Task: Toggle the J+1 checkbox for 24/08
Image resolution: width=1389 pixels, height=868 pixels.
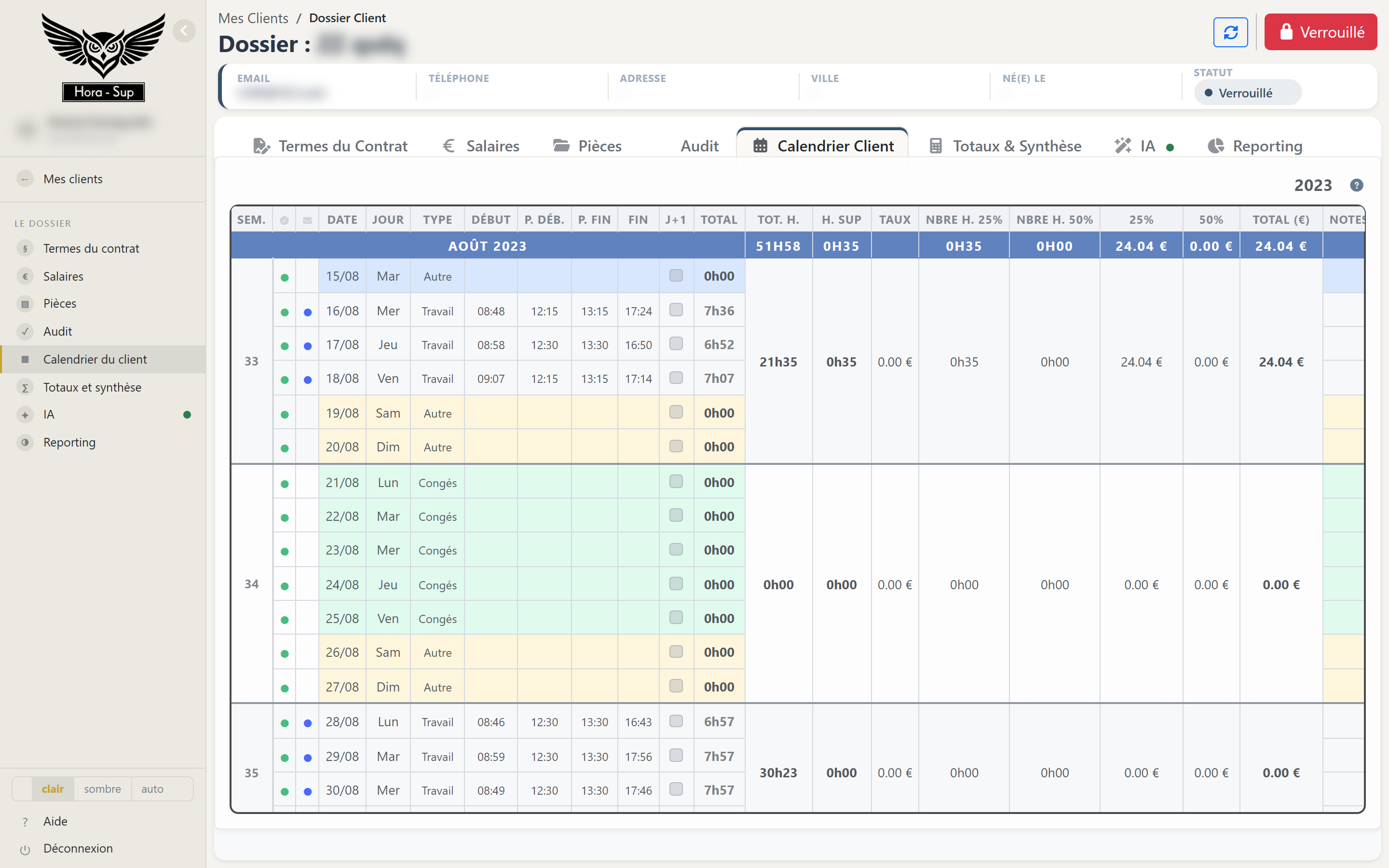Action: (x=676, y=583)
